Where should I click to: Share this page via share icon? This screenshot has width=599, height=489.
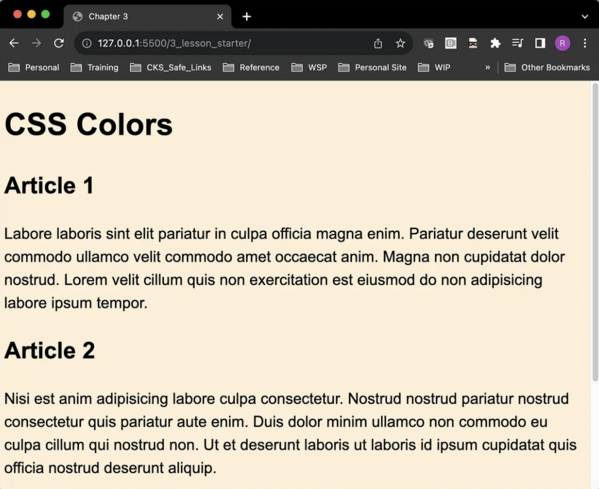point(378,43)
